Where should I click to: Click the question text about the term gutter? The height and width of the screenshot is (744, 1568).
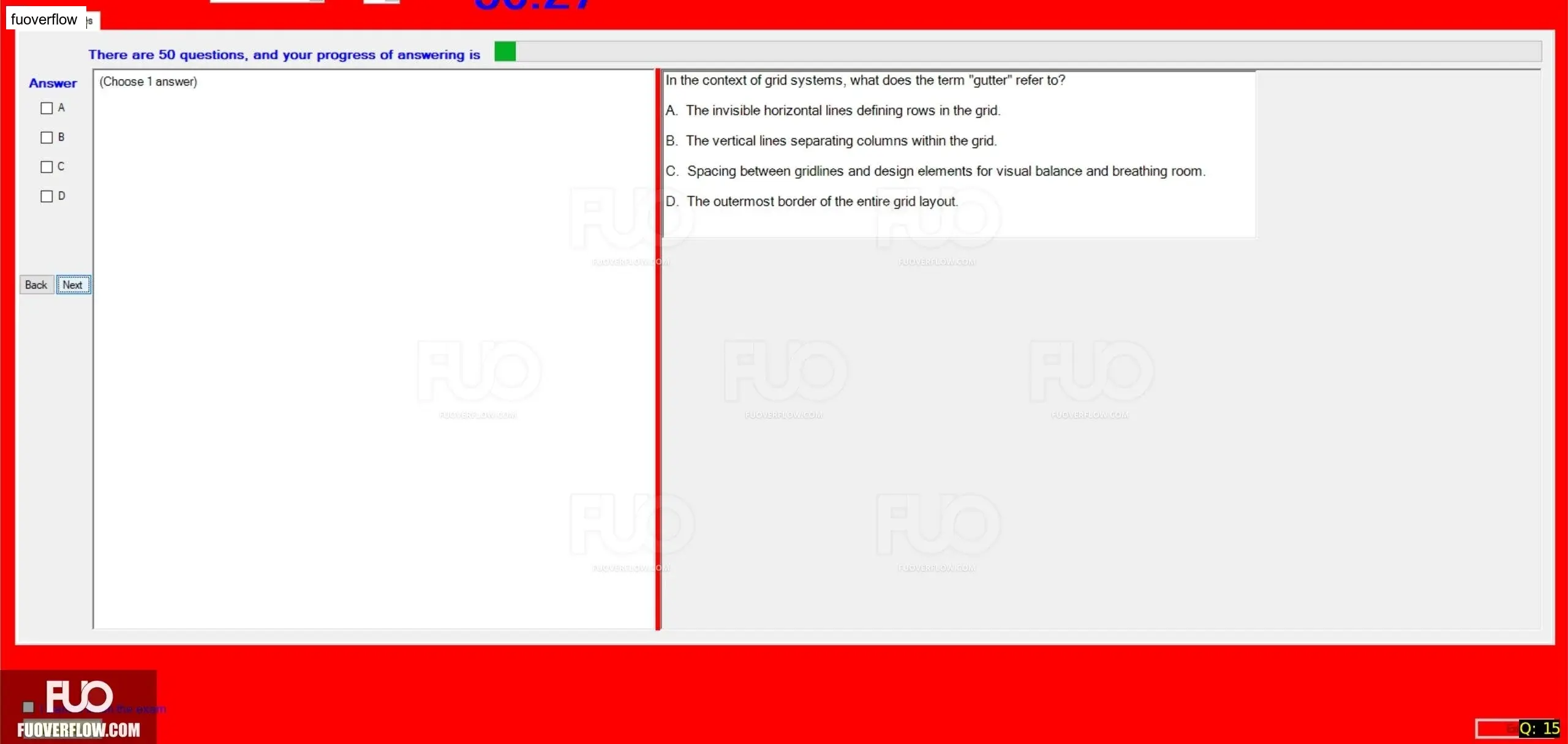point(865,80)
